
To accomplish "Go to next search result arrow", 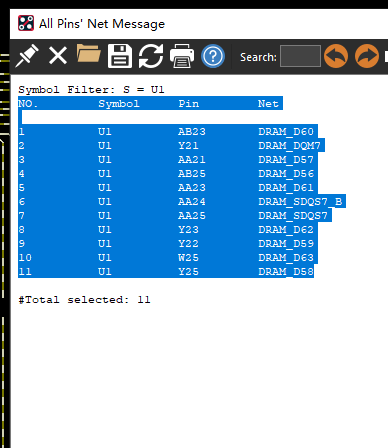I will [x=367, y=56].
